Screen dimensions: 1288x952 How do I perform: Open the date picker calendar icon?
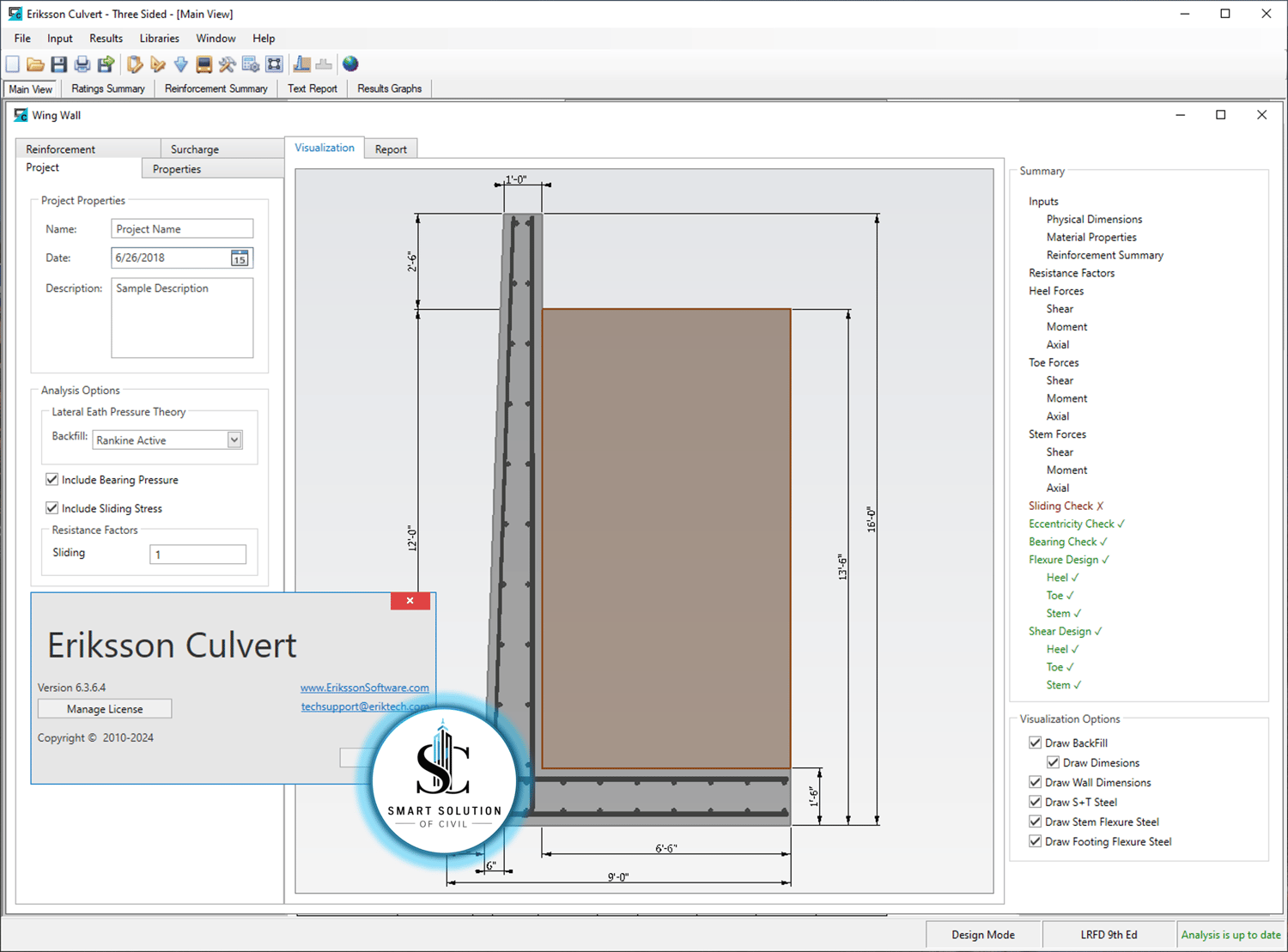point(240,258)
